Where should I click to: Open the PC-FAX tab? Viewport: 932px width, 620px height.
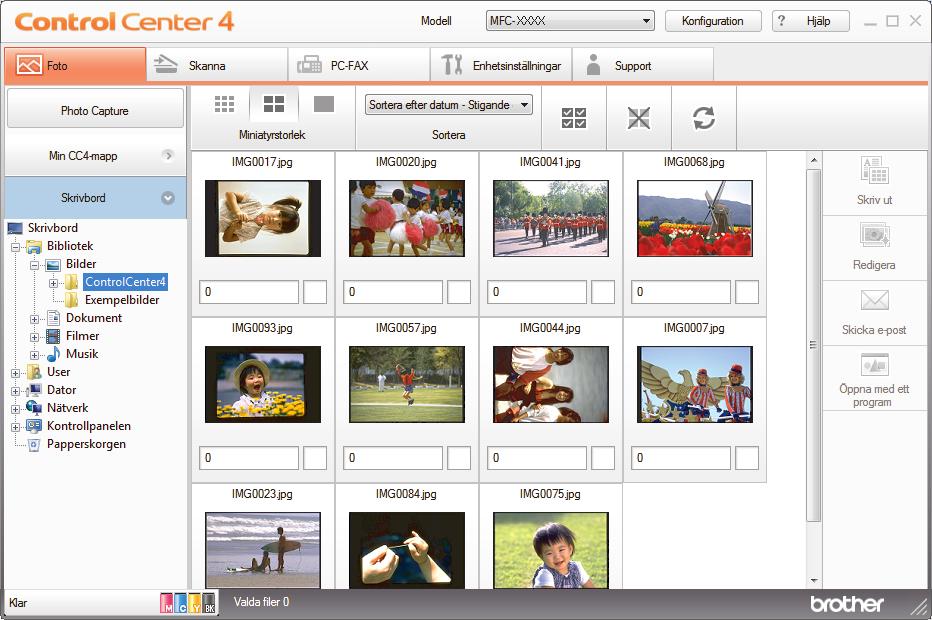coord(359,65)
